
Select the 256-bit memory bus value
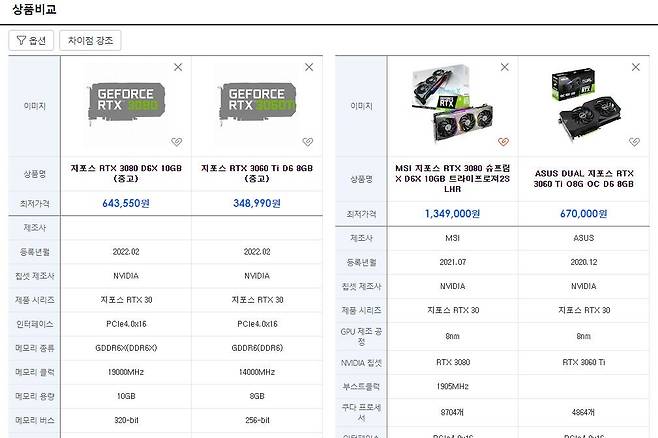pyautogui.click(x=257, y=420)
